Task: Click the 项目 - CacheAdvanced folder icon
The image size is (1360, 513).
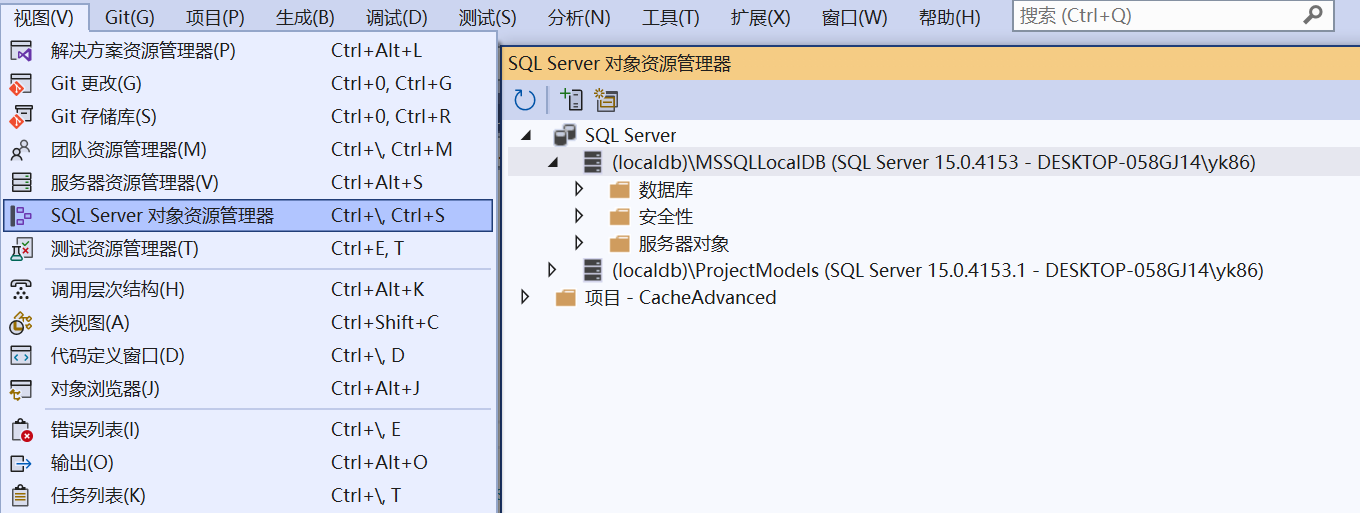Action: (x=566, y=297)
